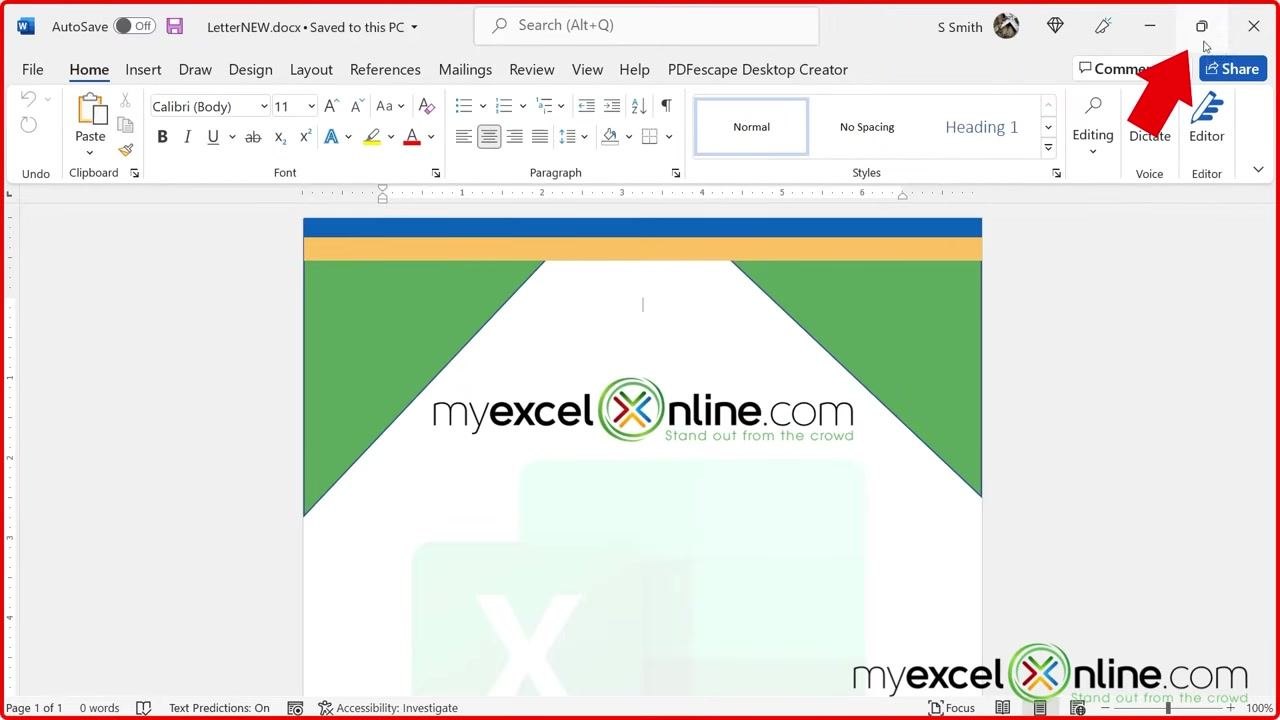Click the Save icon in title bar

[x=175, y=27]
